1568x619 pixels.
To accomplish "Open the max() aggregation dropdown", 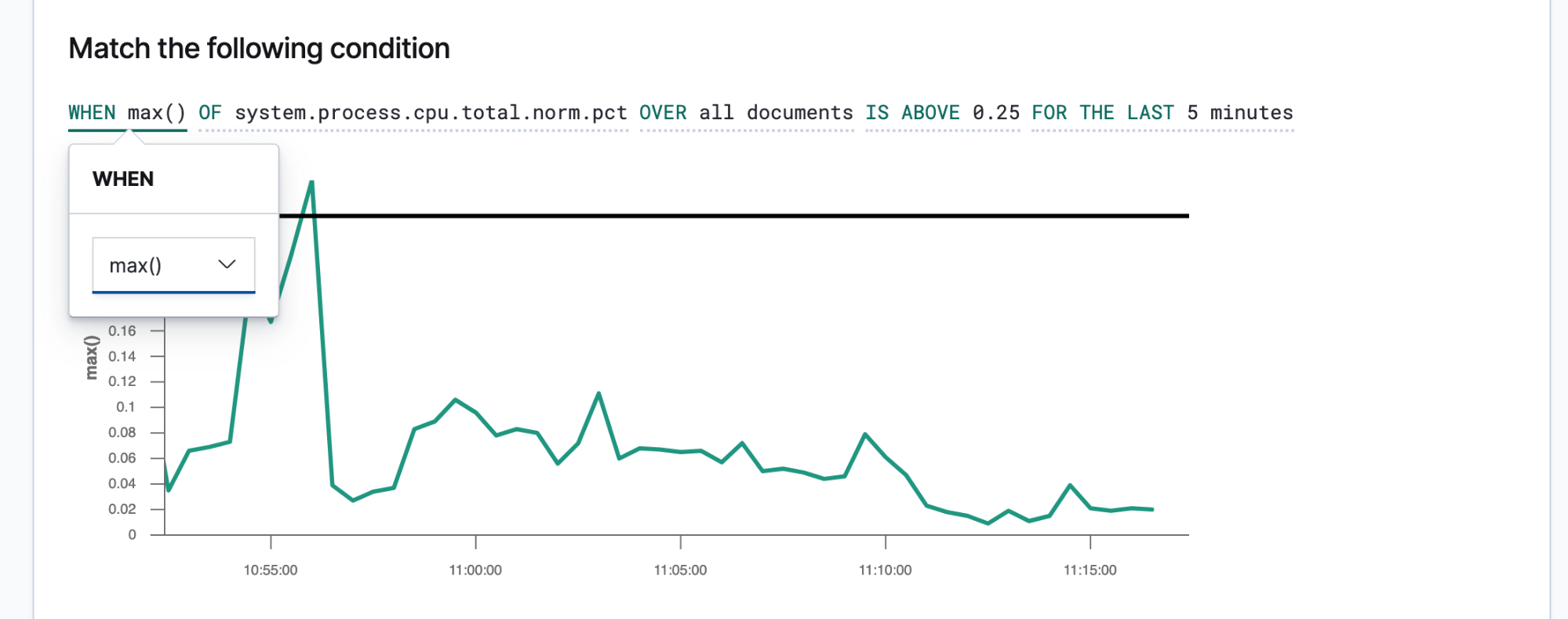I will 173,265.
